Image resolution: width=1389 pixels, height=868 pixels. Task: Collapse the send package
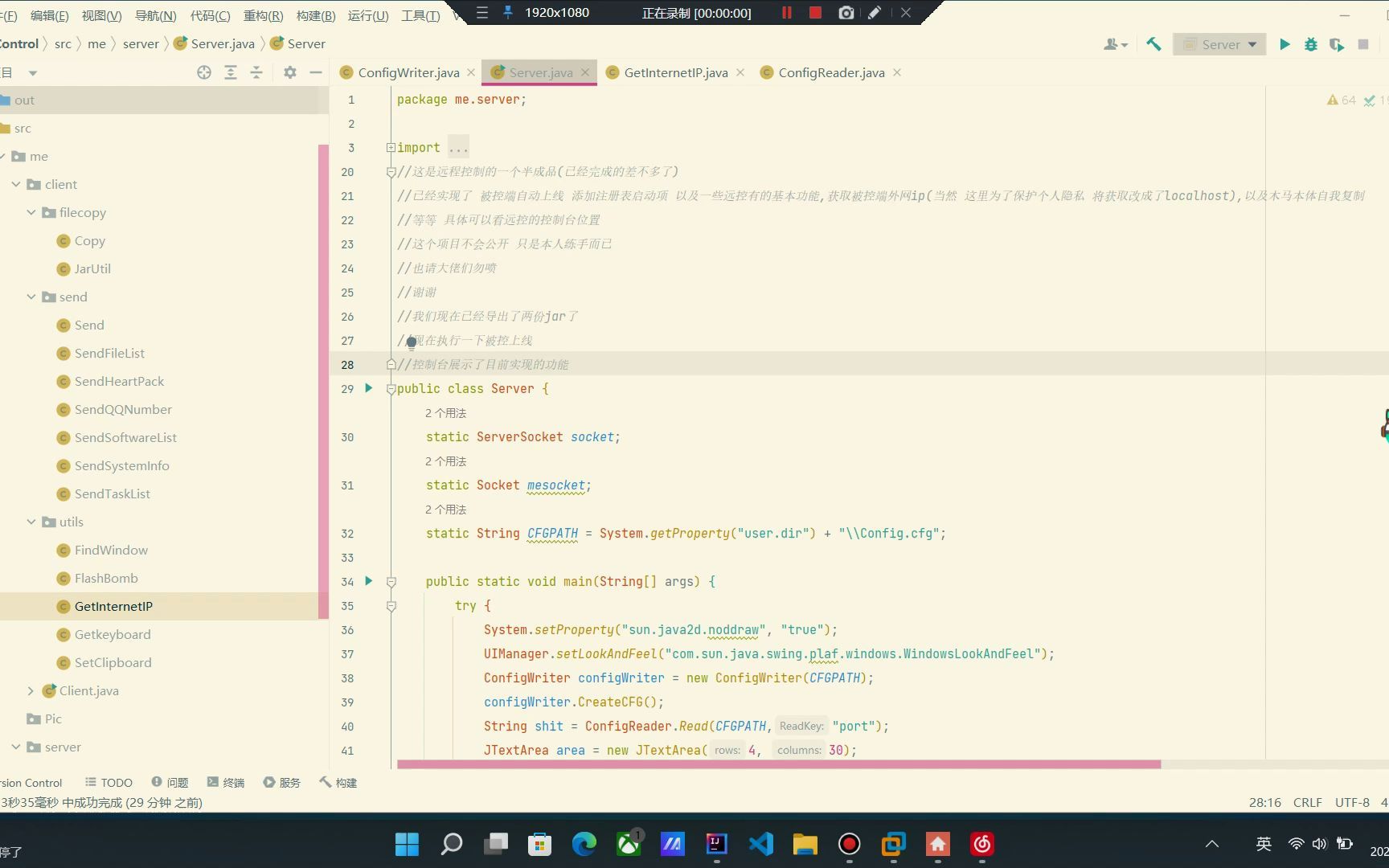31,297
